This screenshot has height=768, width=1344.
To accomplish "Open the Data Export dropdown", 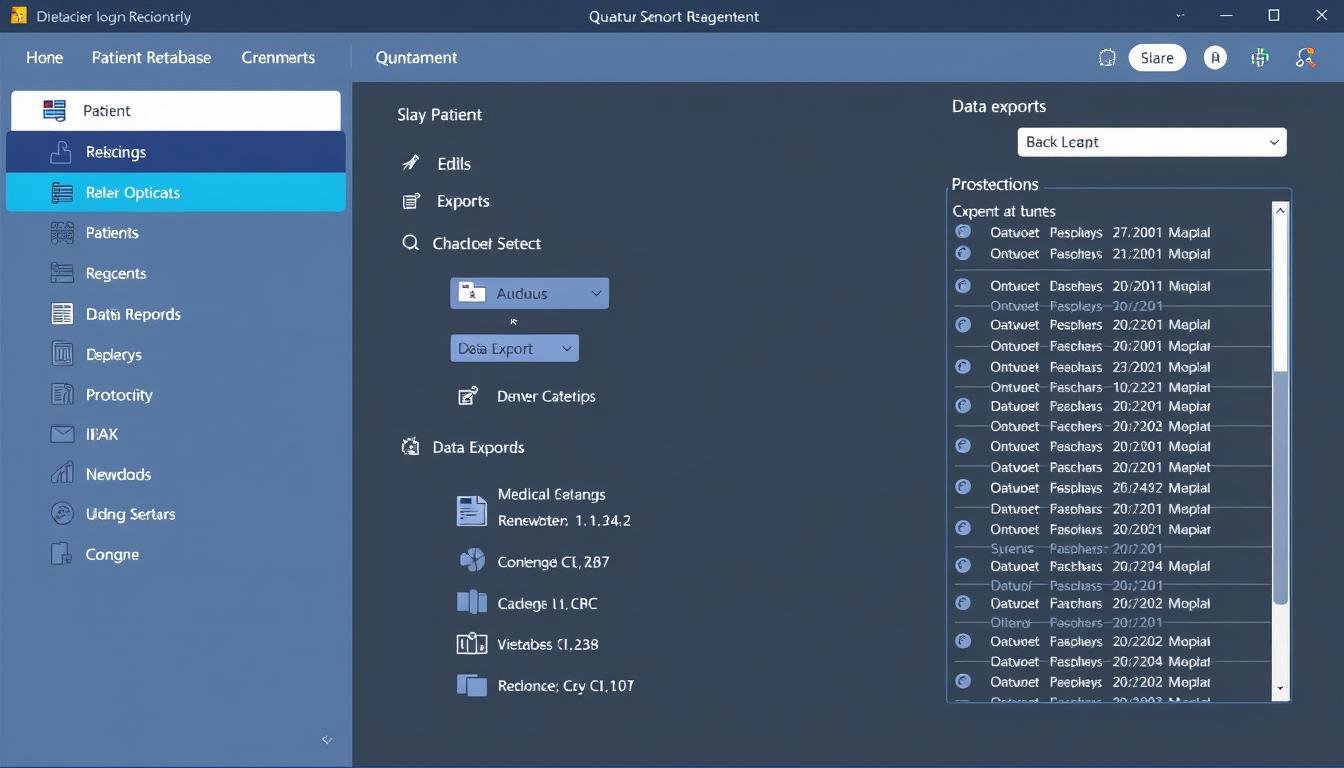I will (x=514, y=349).
